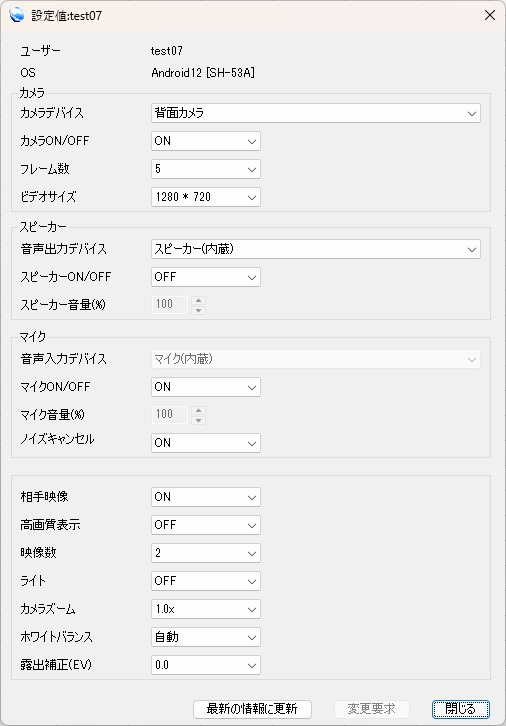Click the スピーカー group heading

(43, 226)
